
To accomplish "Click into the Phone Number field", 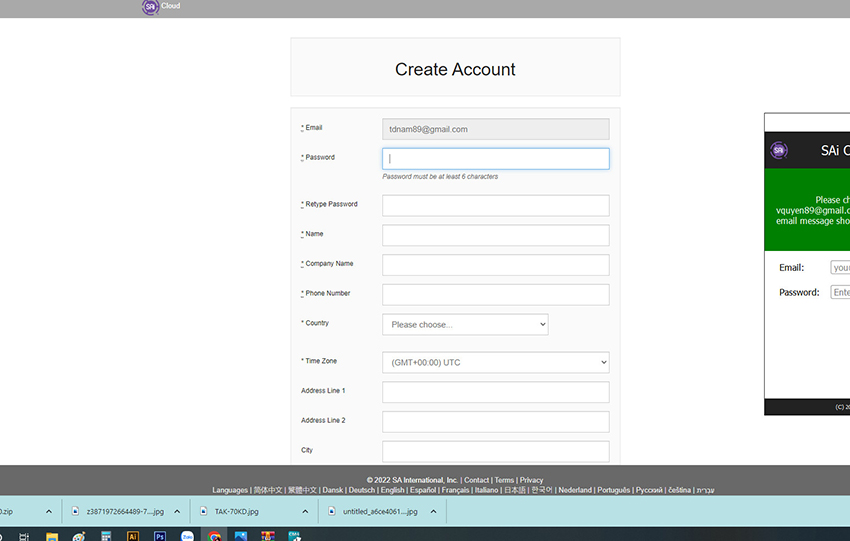I will [495, 294].
